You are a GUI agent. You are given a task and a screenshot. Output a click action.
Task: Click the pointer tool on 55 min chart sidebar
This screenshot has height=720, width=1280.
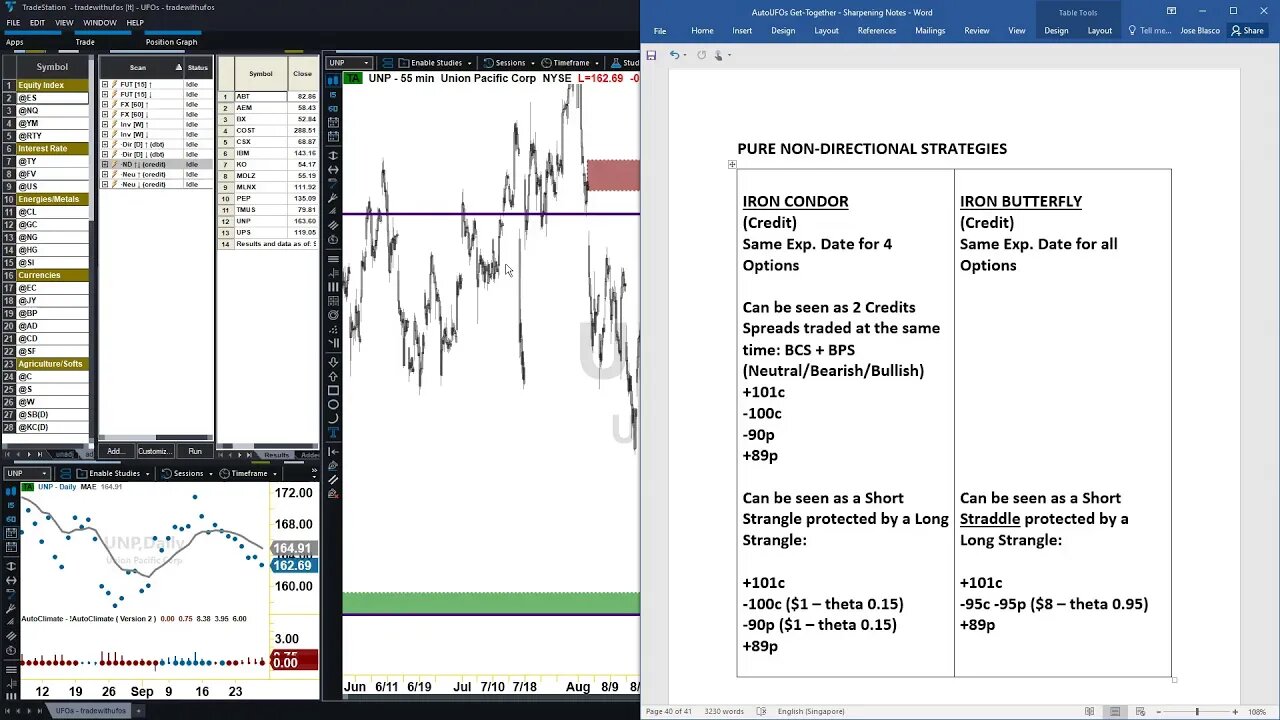pyautogui.click(x=333, y=183)
